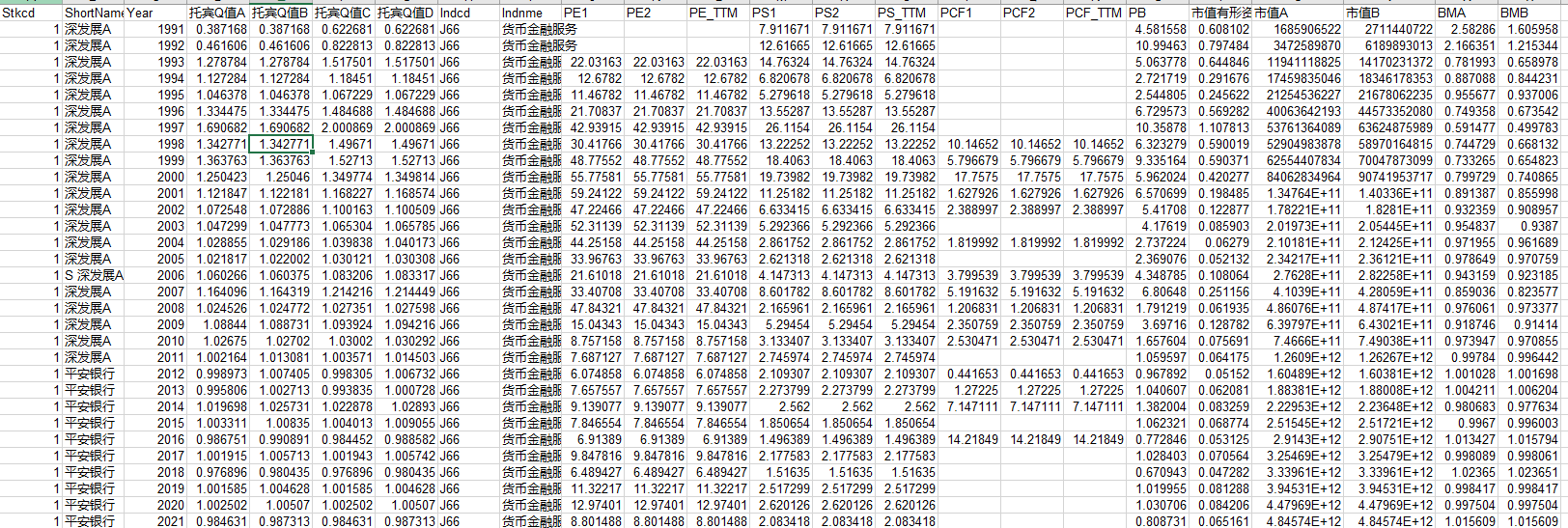Click the PE_TTM cell for year 2008
This screenshot has height=528, width=1568.
point(718,308)
